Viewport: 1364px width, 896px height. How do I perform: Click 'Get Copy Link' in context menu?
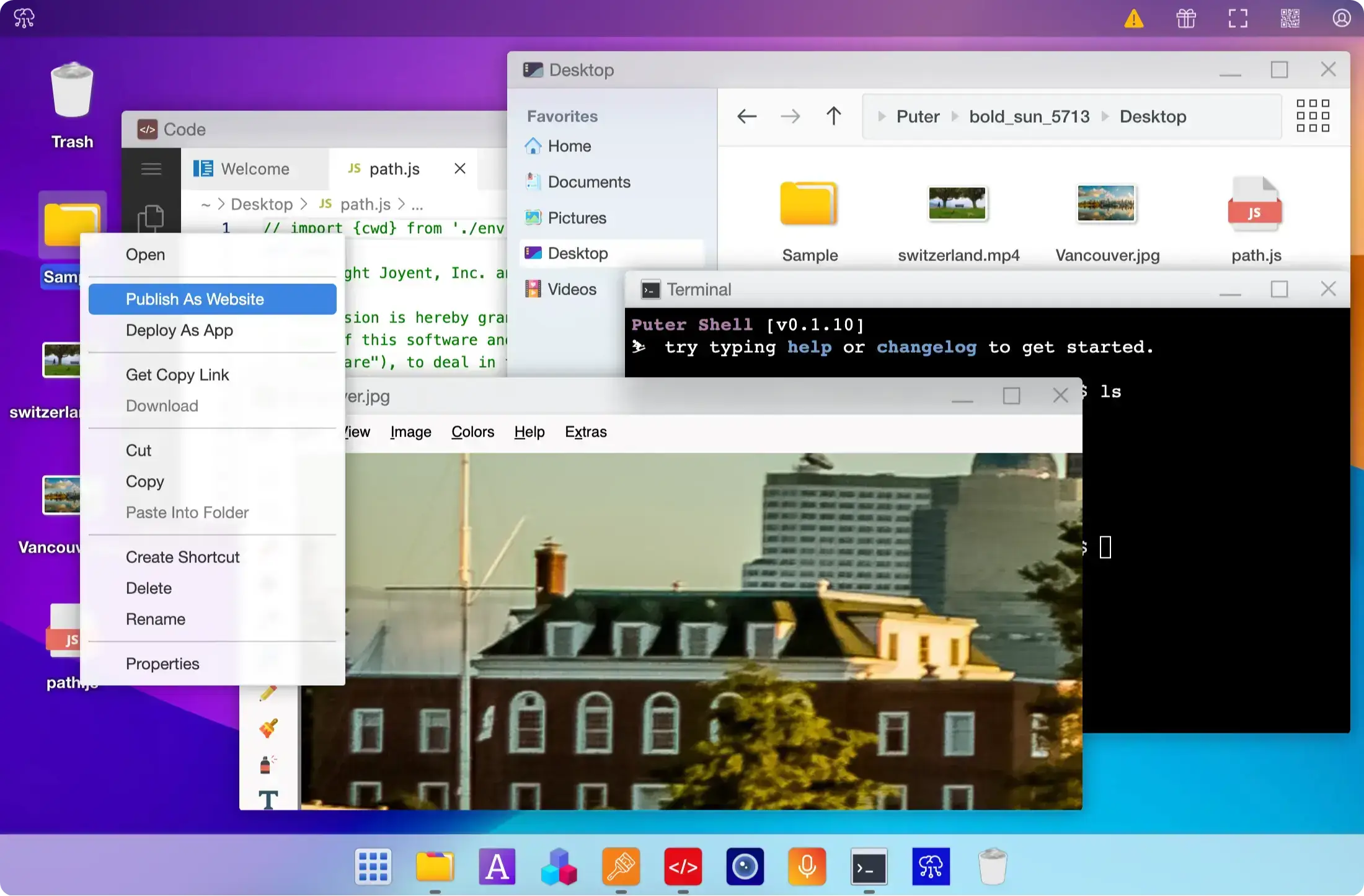pos(177,374)
